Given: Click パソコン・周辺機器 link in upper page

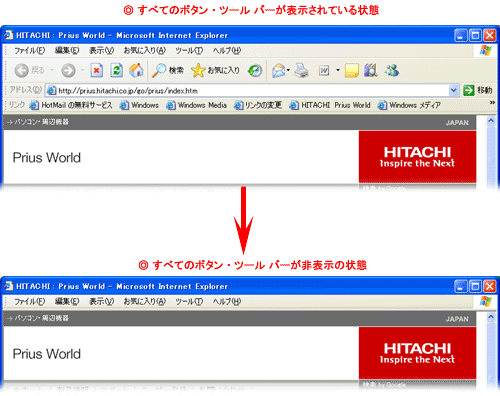Looking at the screenshot, I should point(38,122).
